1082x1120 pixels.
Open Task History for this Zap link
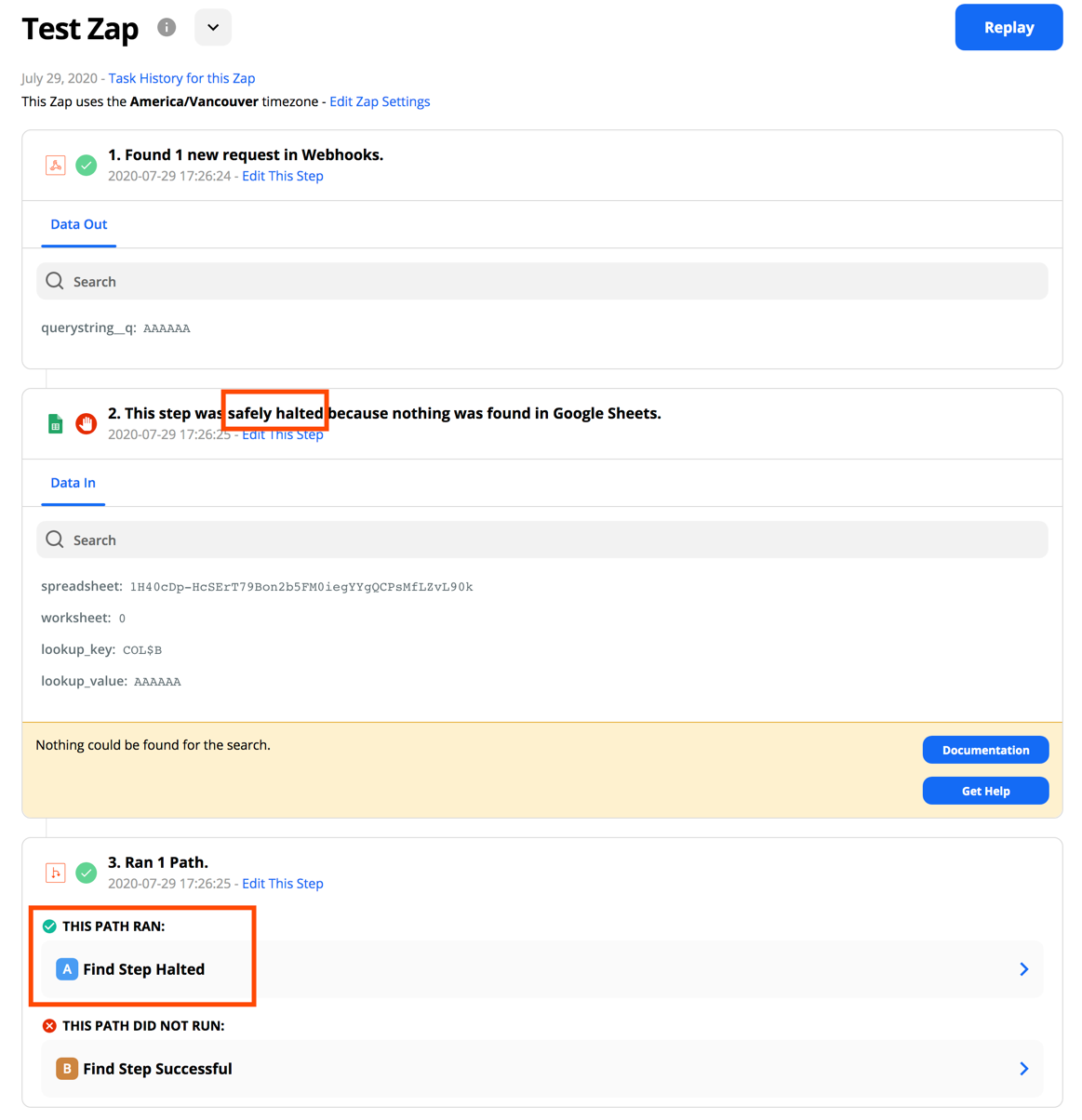182,78
